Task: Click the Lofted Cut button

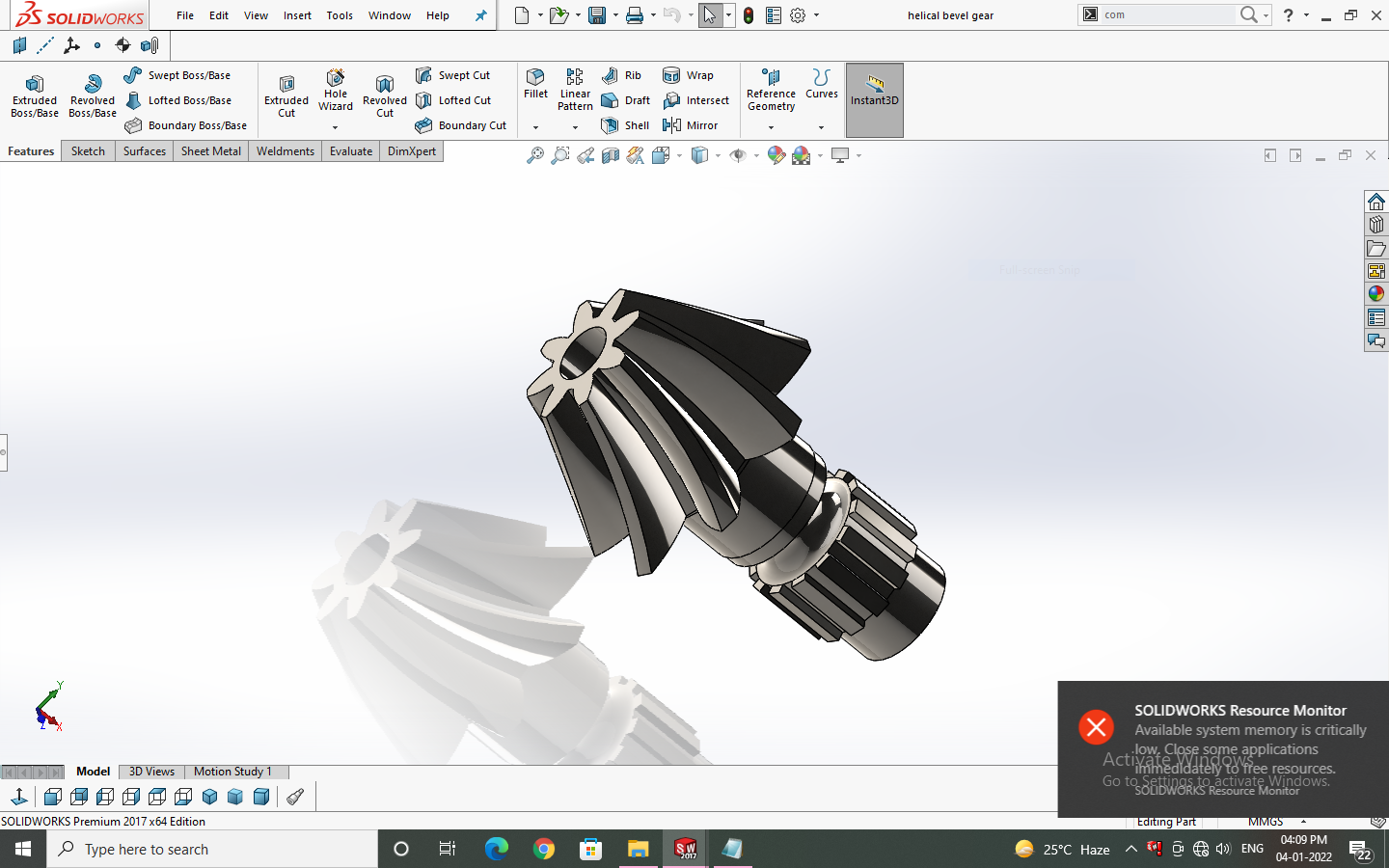Action: [x=453, y=100]
